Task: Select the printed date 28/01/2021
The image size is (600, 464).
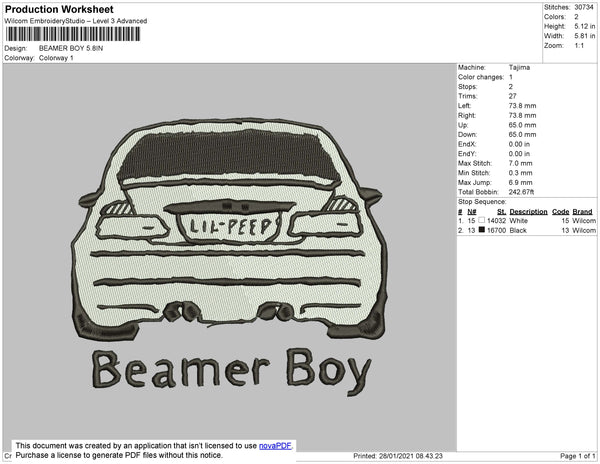Action: [x=397, y=456]
